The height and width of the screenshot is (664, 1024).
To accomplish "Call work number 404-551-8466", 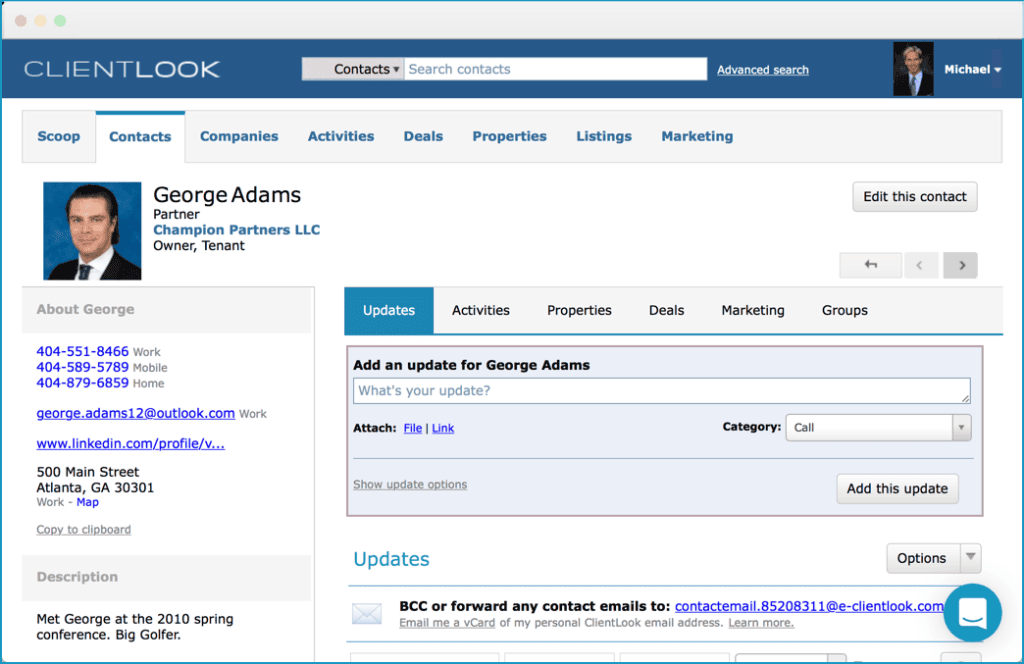I will pos(82,351).
